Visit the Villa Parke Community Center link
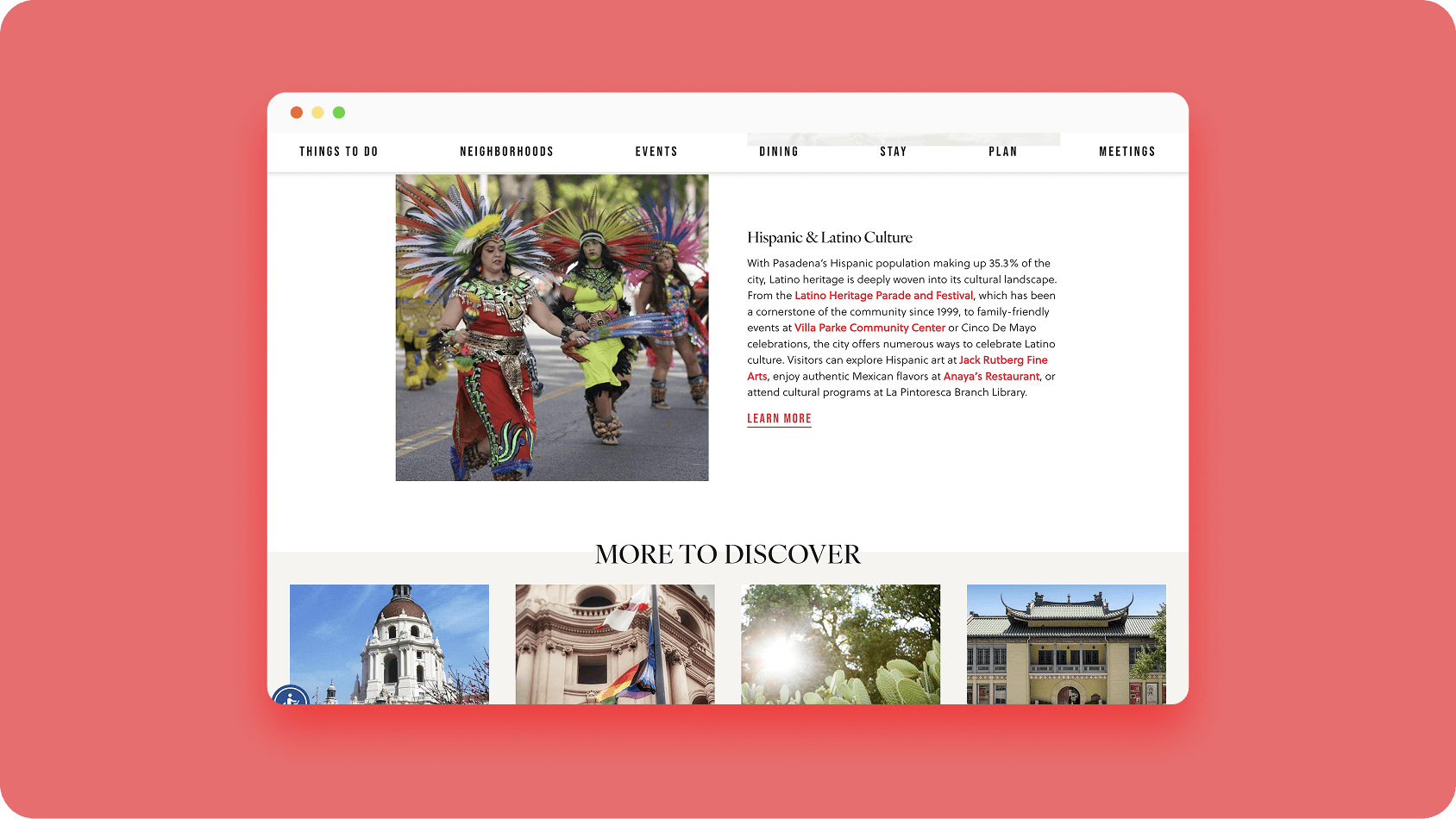The image size is (1456, 819). (869, 328)
